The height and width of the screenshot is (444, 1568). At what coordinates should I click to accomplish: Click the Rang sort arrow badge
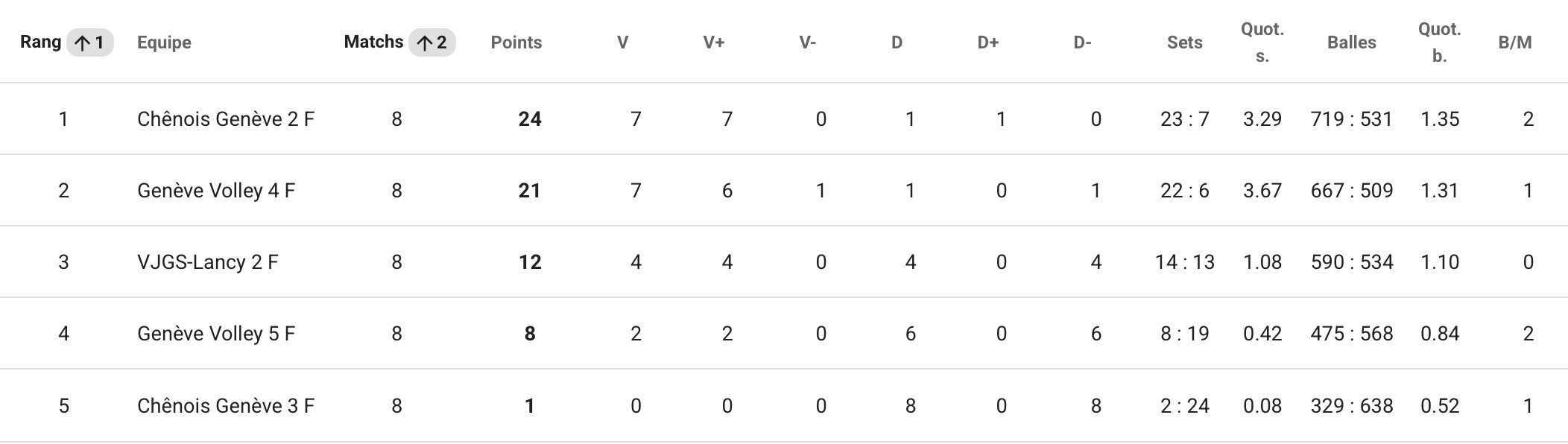[90, 42]
